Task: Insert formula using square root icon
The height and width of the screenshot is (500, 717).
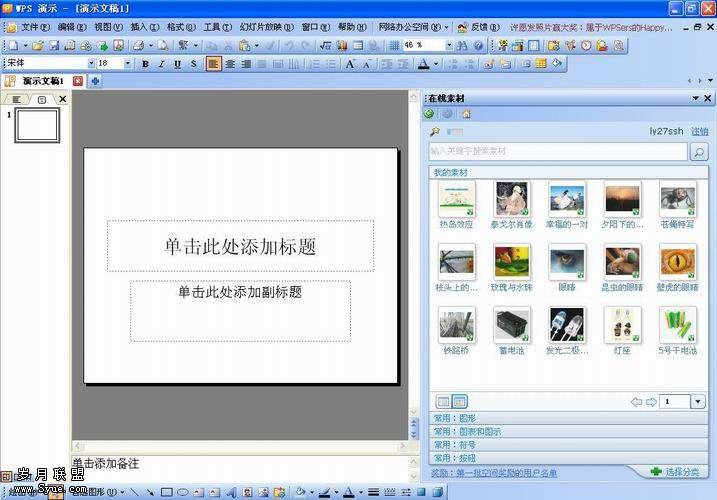Action: (325, 45)
